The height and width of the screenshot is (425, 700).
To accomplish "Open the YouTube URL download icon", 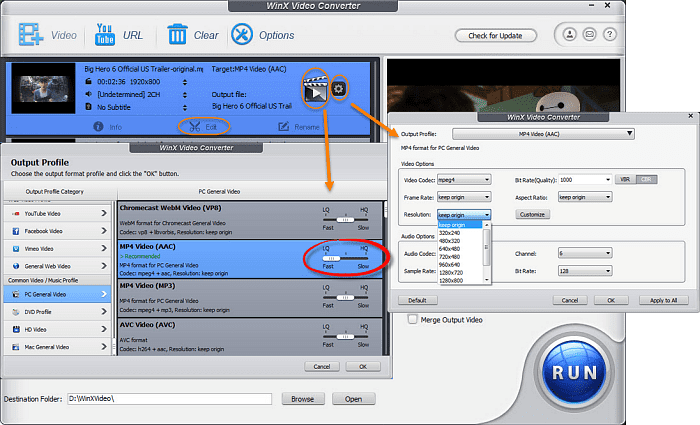I will point(105,35).
